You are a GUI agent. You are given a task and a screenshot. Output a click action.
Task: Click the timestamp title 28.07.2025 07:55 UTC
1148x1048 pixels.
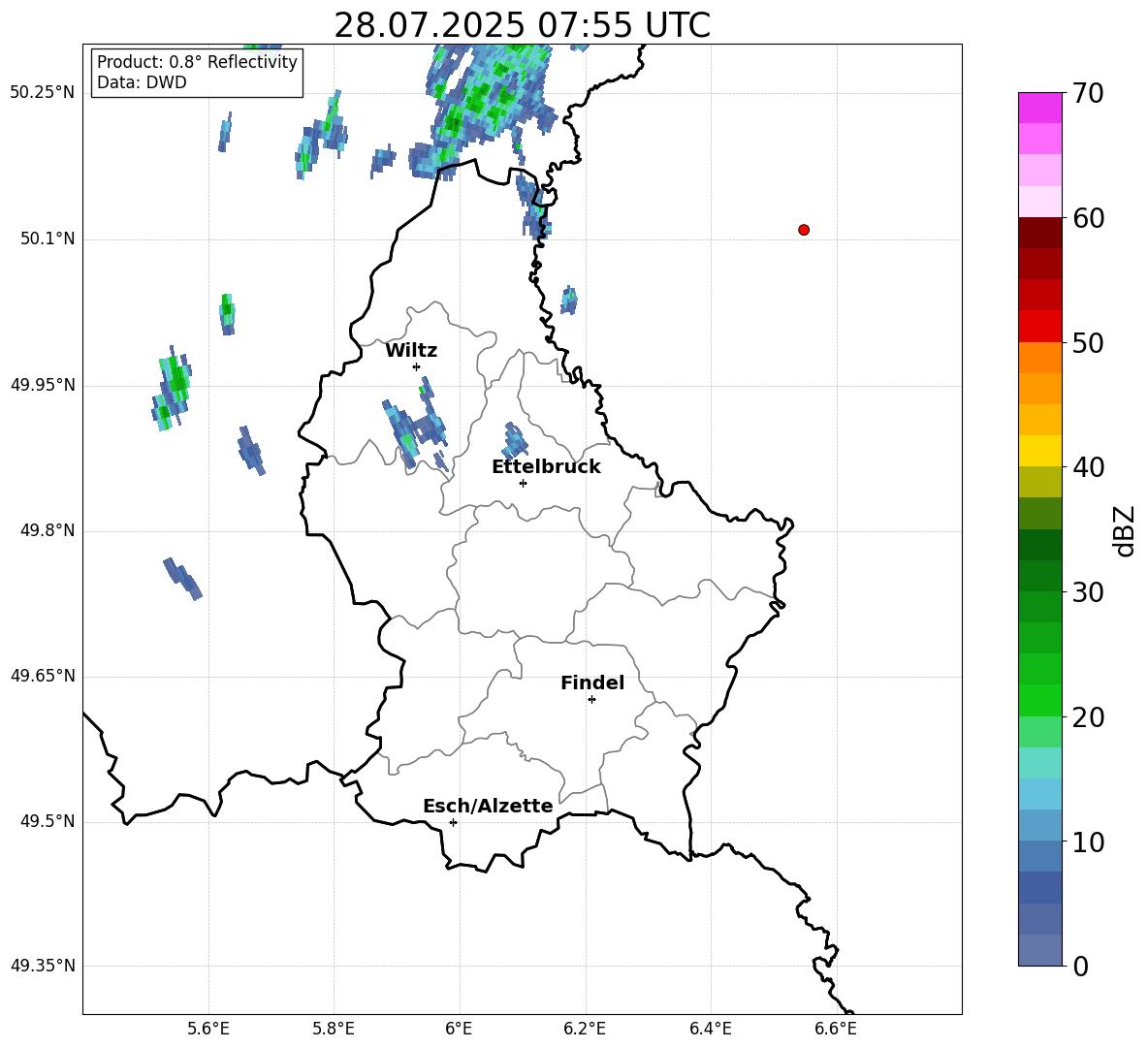522,25
